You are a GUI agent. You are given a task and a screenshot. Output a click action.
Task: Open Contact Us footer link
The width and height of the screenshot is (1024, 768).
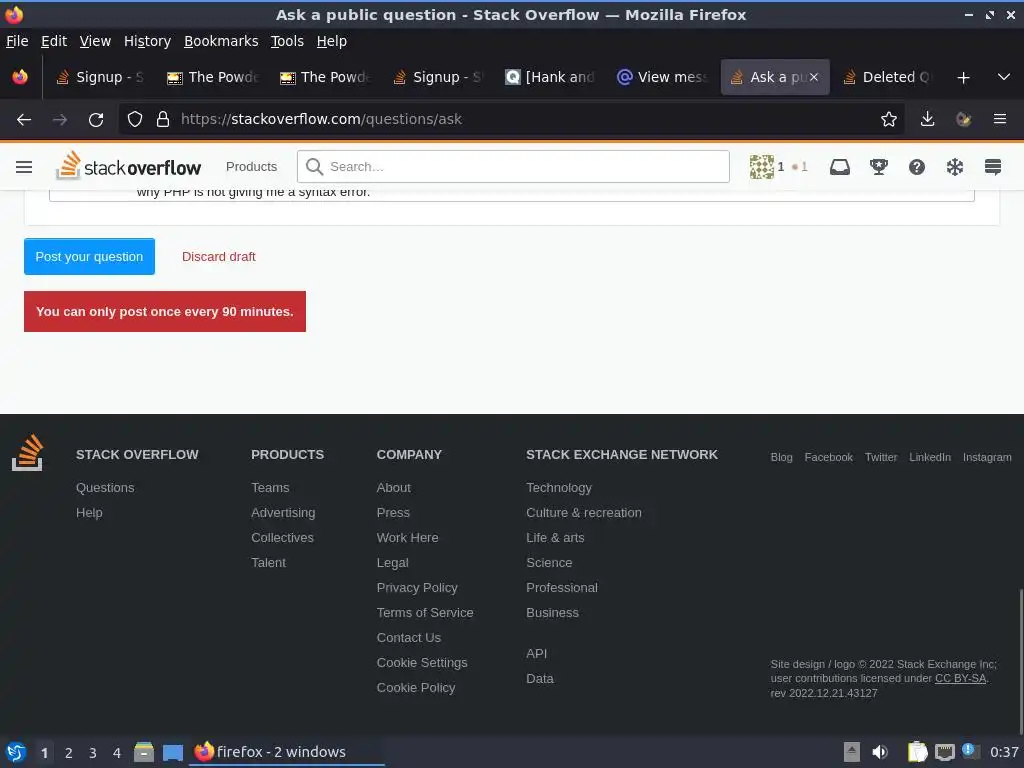(408, 637)
